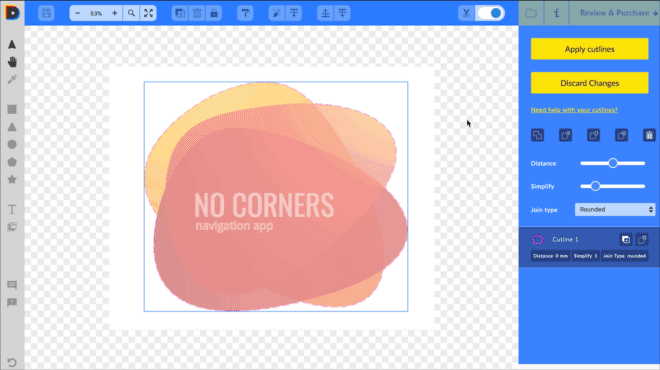This screenshot has height=370, width=660.
Task: Delete cutline with the trash icon
Action: pos(649,135)
